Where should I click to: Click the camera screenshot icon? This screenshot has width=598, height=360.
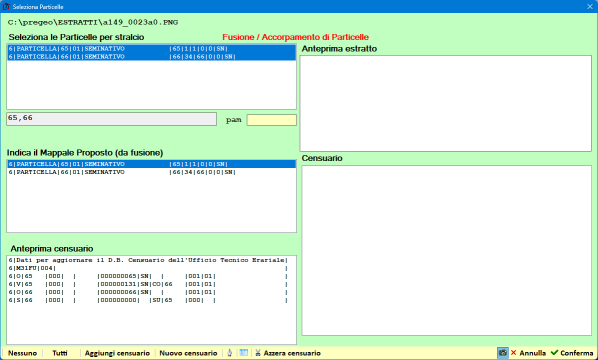pyautogui.click(x=503, y=353)
